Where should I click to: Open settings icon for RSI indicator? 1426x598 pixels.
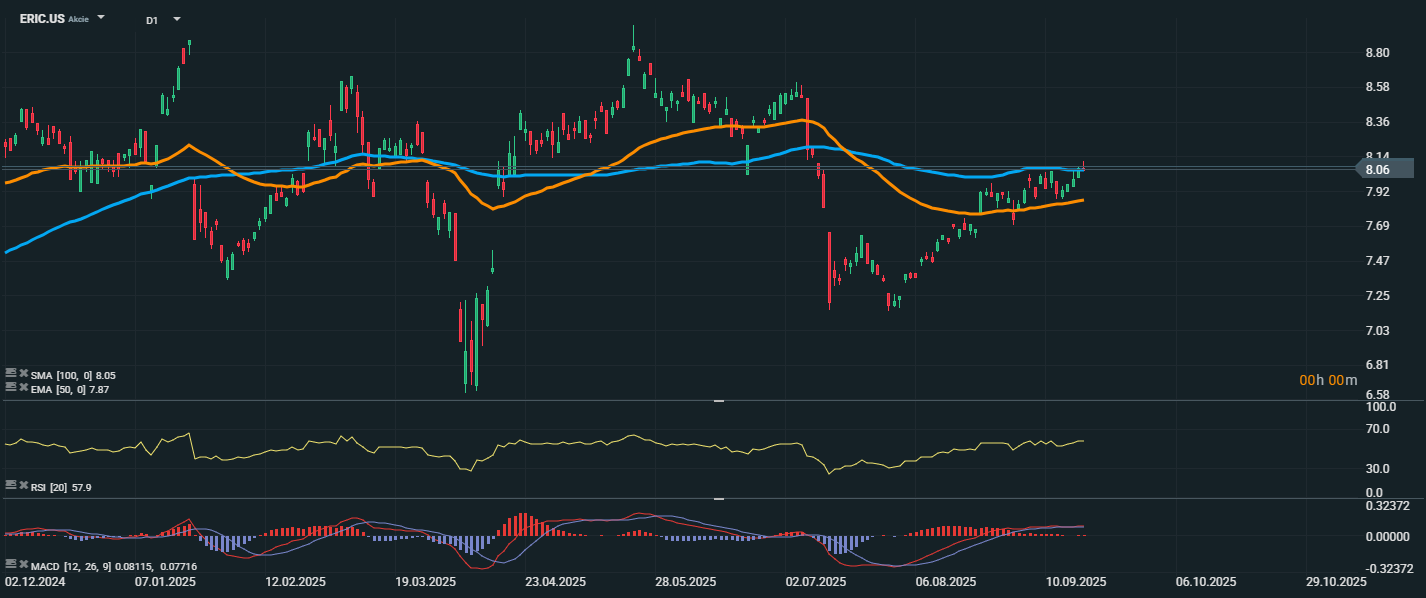pos(10,485)
